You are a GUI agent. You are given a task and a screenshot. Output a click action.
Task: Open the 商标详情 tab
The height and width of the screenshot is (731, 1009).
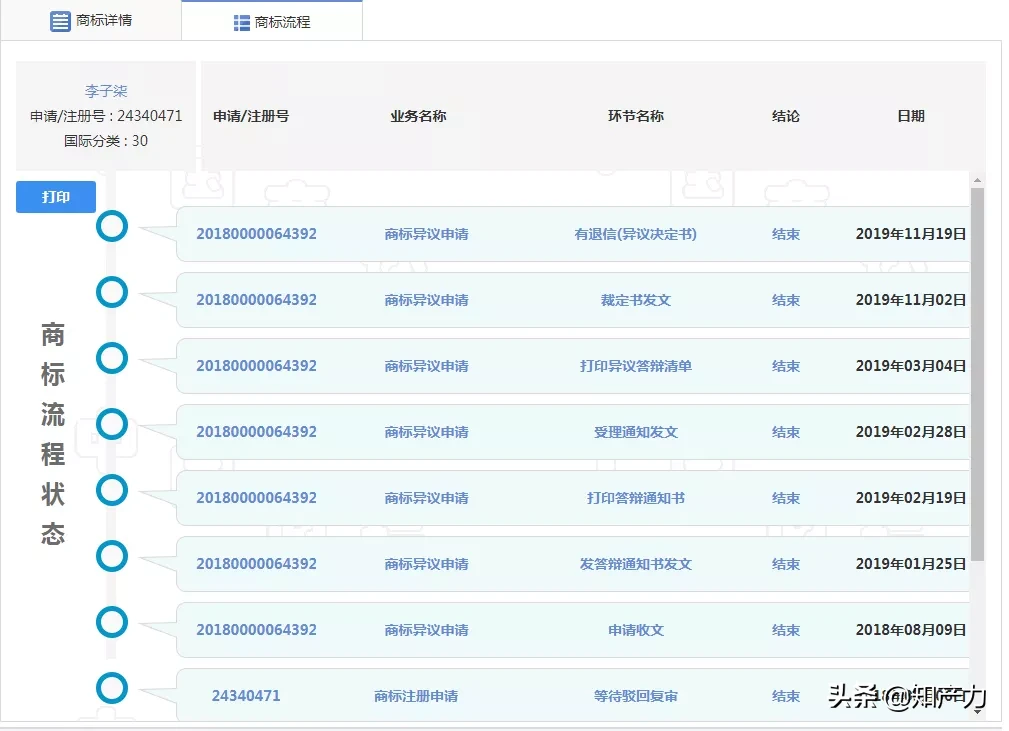click(x=91, y=21)
